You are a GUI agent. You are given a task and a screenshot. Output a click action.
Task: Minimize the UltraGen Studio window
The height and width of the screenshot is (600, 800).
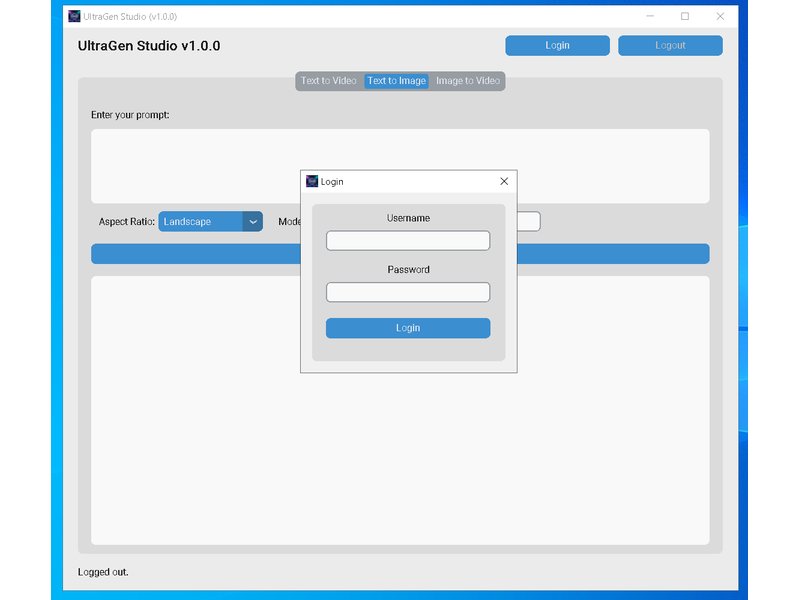[651, 16]
